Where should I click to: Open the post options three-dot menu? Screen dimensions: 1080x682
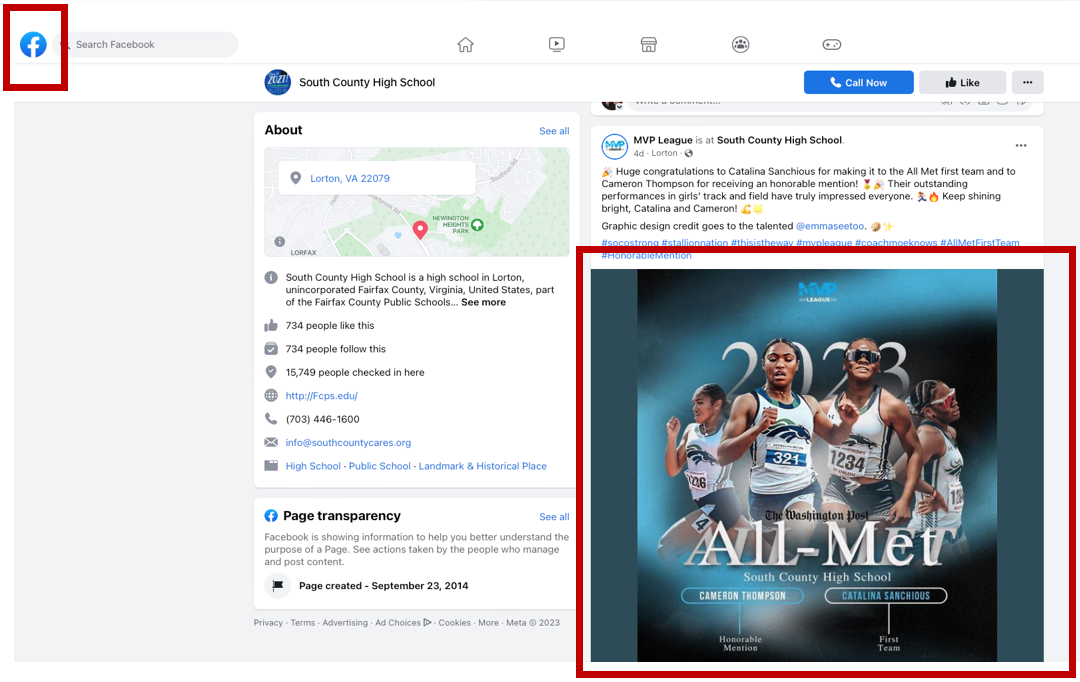click(1021, 145)
